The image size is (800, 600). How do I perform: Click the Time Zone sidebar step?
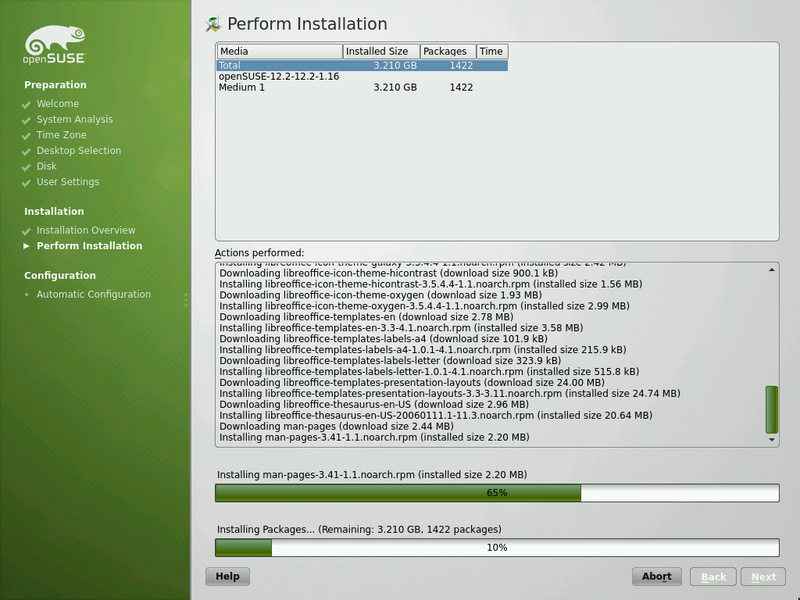(x=61, y=135)
